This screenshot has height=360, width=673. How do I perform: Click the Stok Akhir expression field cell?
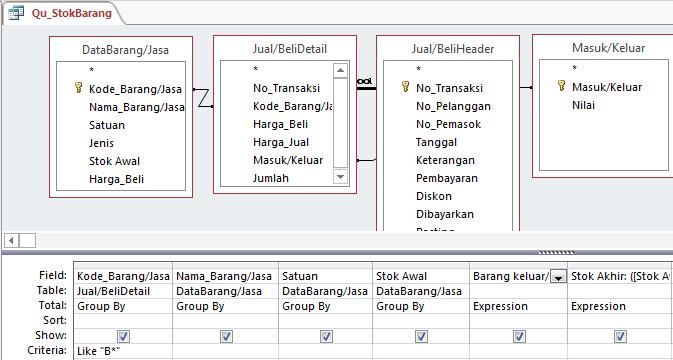(x=620, y=276)
